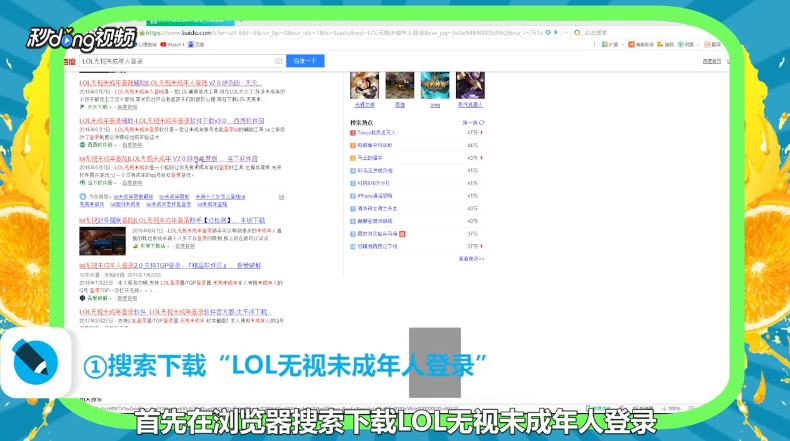Open hot search item 1 starting with 'Tesco'

click(x=376, y=133)
